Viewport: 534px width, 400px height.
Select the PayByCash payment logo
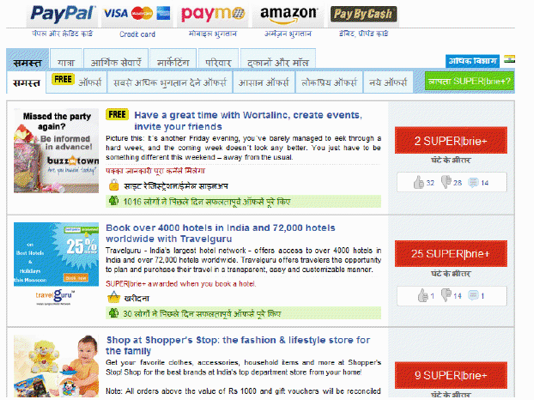pyautogui.click(x=363, y=14)
